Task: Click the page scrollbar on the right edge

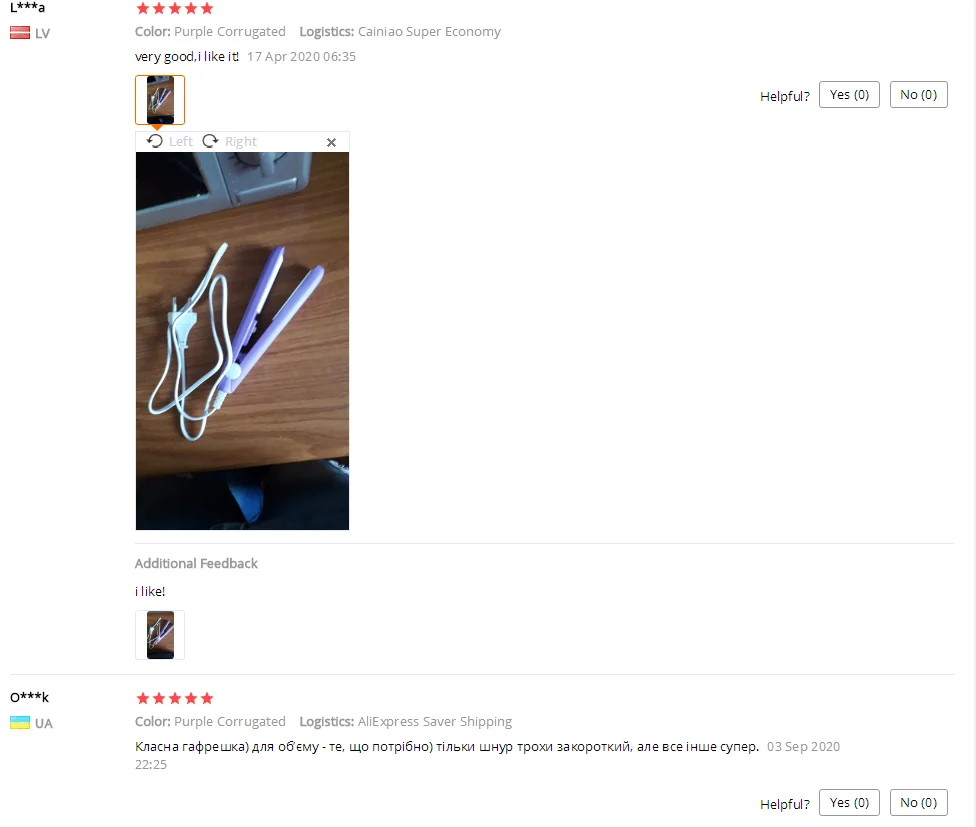Action: pos(972,413)
